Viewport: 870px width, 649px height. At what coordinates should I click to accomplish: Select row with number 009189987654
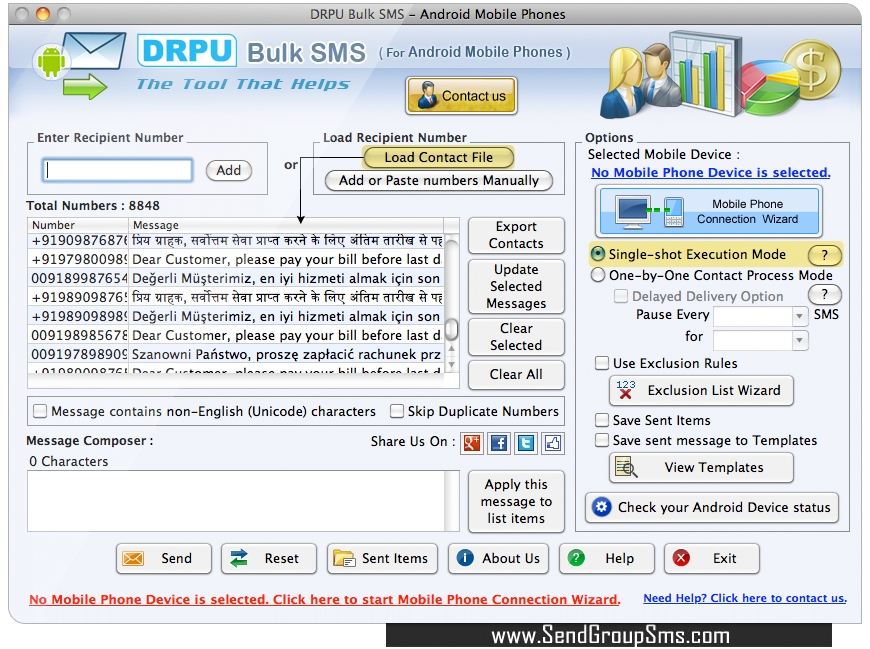point(236,278)
